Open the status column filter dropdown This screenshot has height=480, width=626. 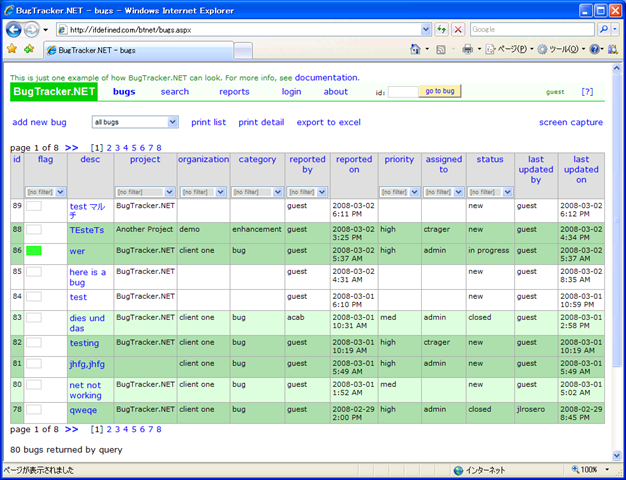point(490,192)
